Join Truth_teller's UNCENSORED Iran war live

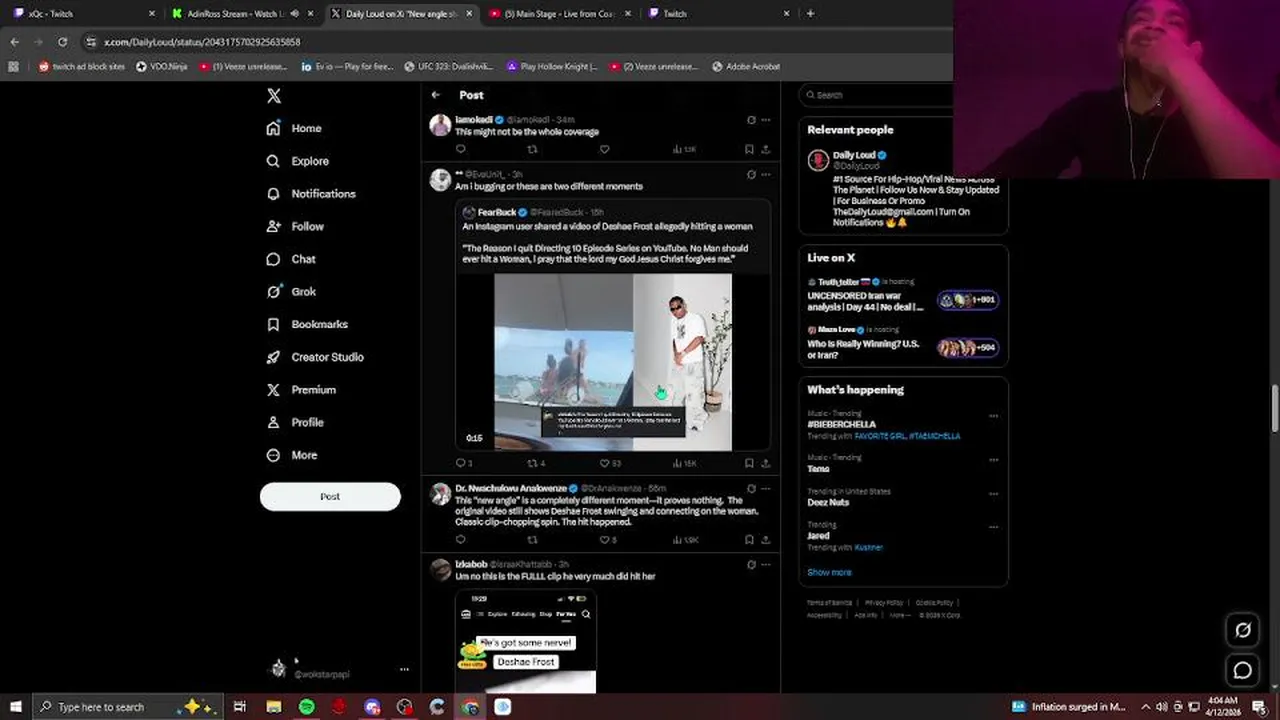903,296
